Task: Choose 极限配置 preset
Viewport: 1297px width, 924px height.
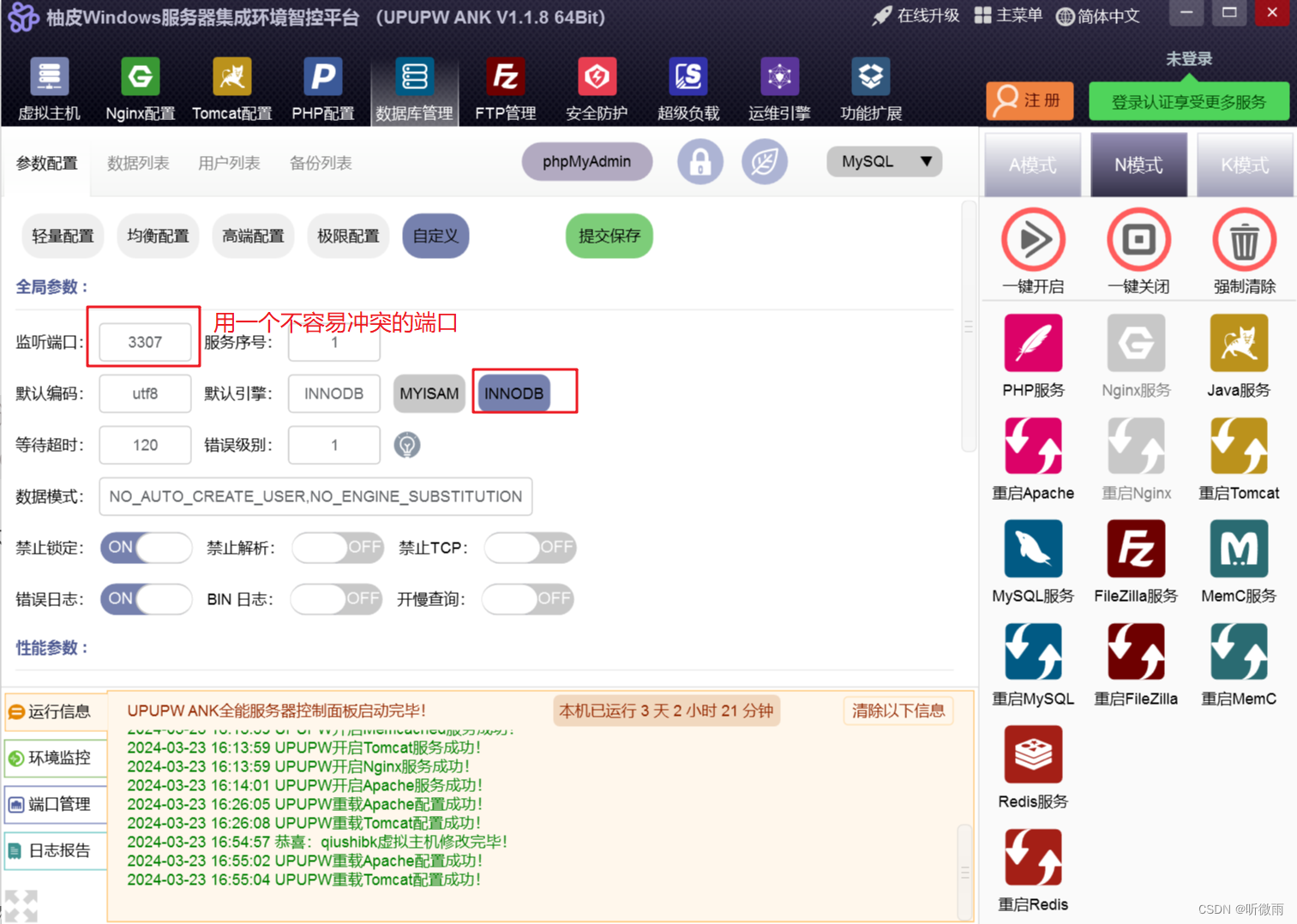Action: (x=347, y=236)
